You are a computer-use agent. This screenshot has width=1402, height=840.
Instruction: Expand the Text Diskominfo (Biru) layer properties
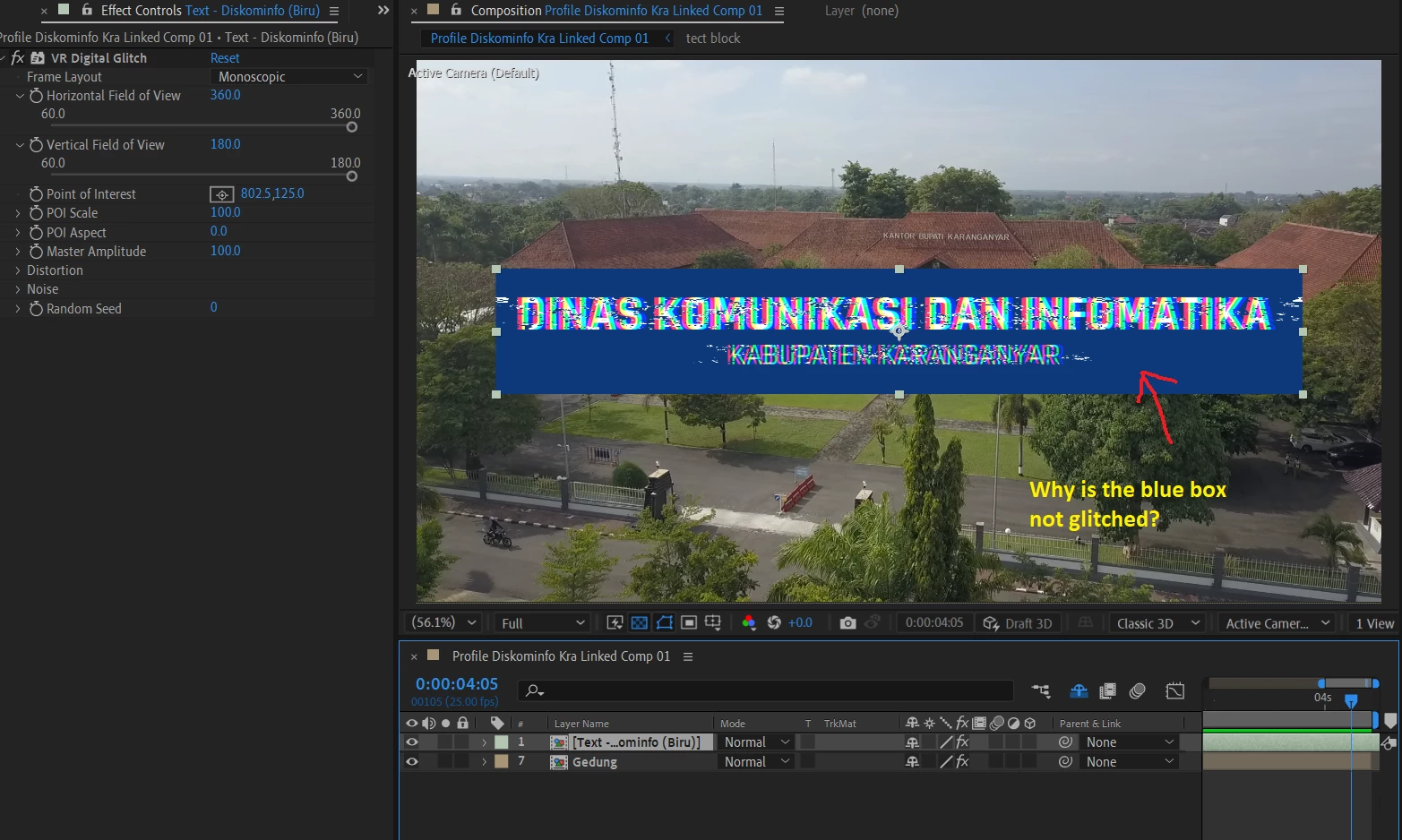tap(485, 742)
